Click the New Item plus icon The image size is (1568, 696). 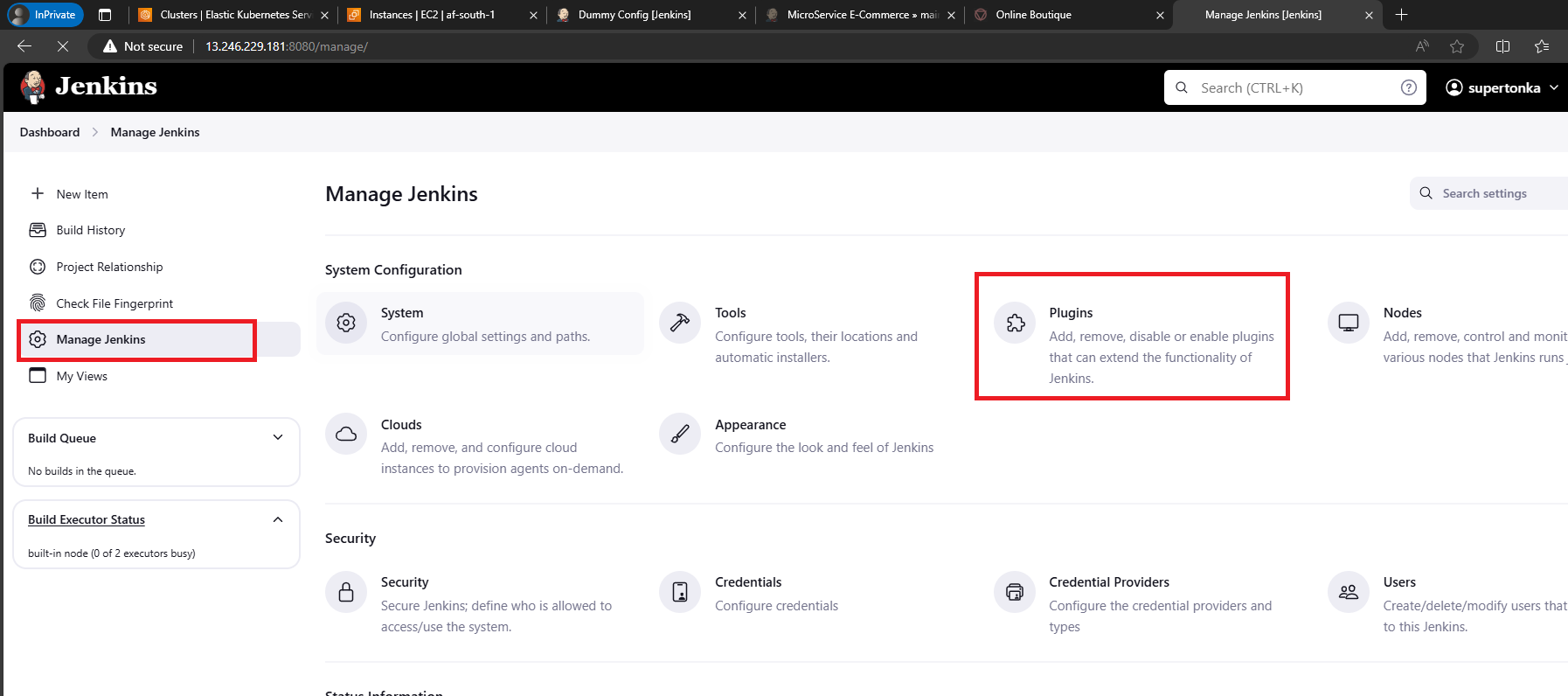38,193
